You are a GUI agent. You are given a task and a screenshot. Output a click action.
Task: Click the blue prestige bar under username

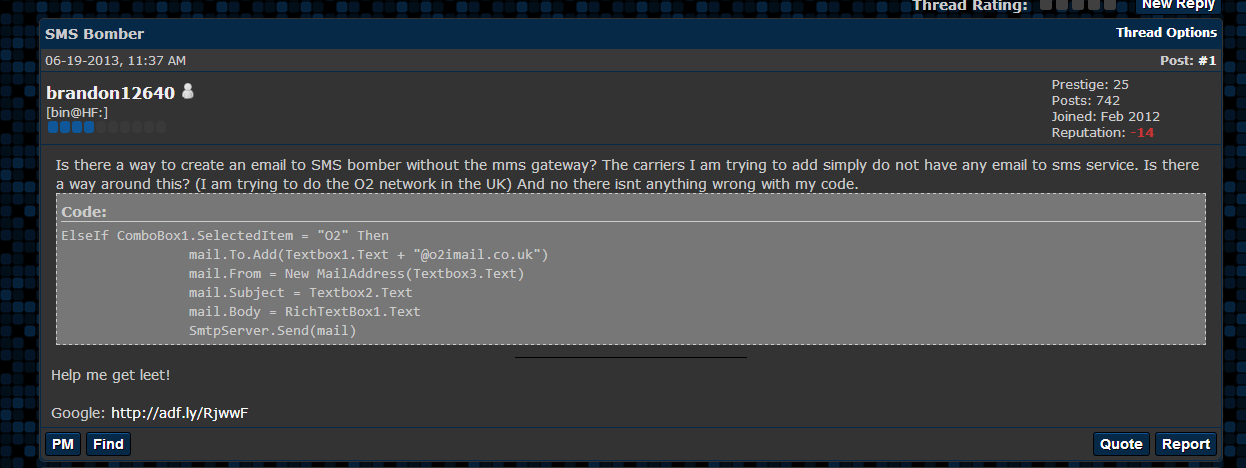[x=106, y=127]
